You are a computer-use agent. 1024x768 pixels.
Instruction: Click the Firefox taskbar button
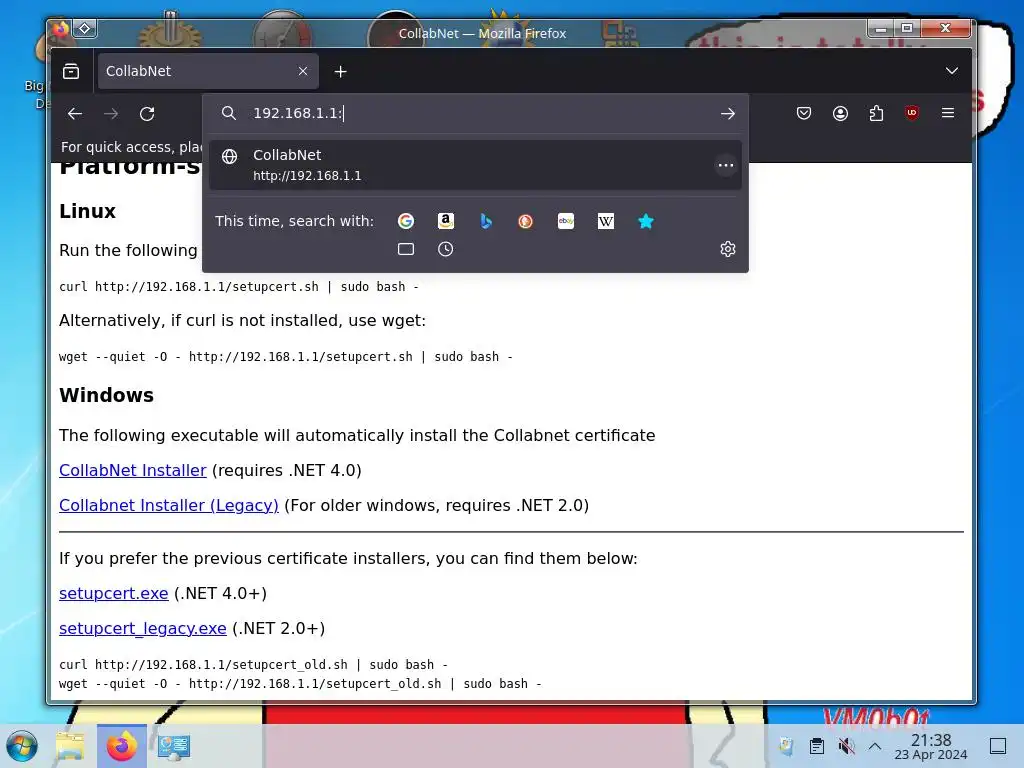click(121, 746)
